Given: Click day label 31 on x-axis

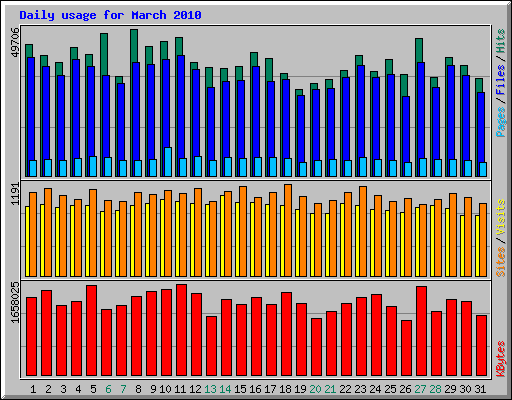Looking at the screenshot, I should (x=480, y=389).
